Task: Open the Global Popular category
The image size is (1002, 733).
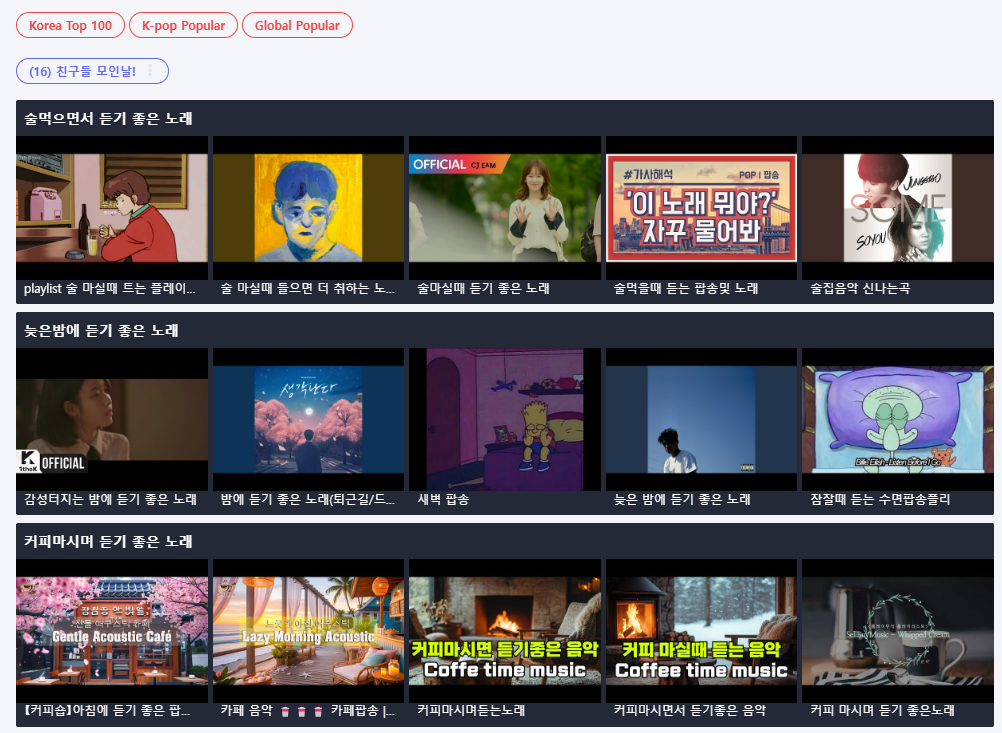Action: tap(297, 25)
